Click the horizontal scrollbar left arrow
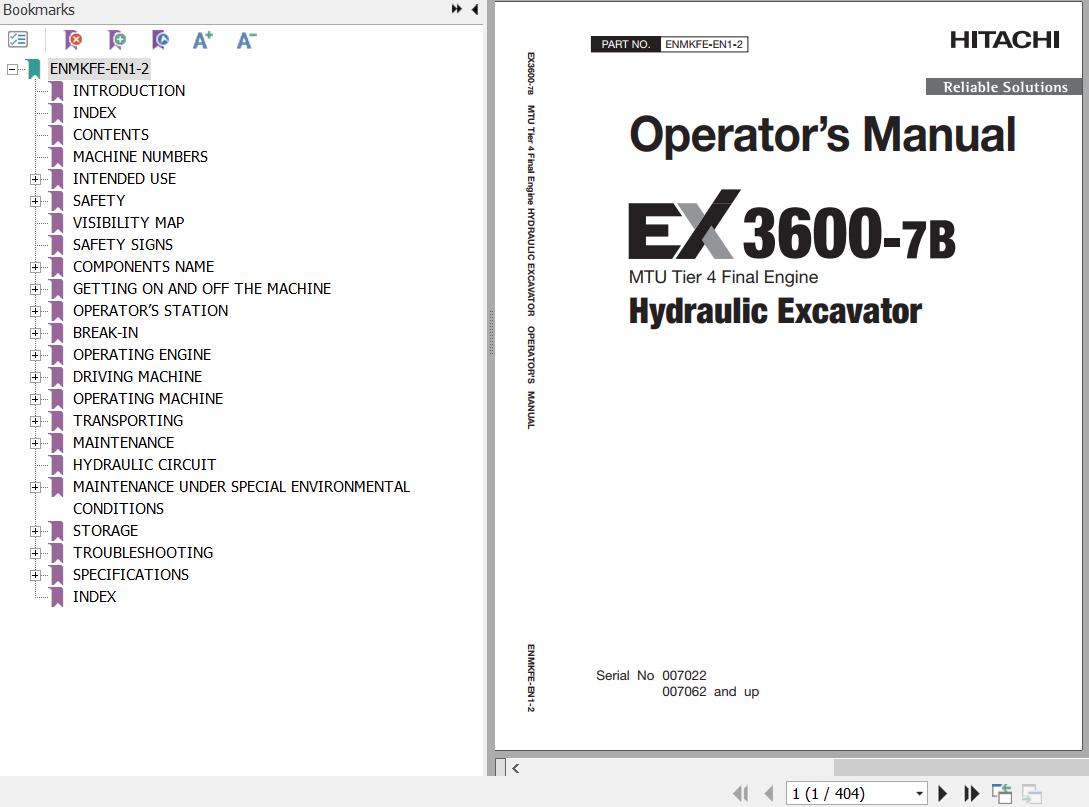1089x807 pixels. [x=516, y=768]
